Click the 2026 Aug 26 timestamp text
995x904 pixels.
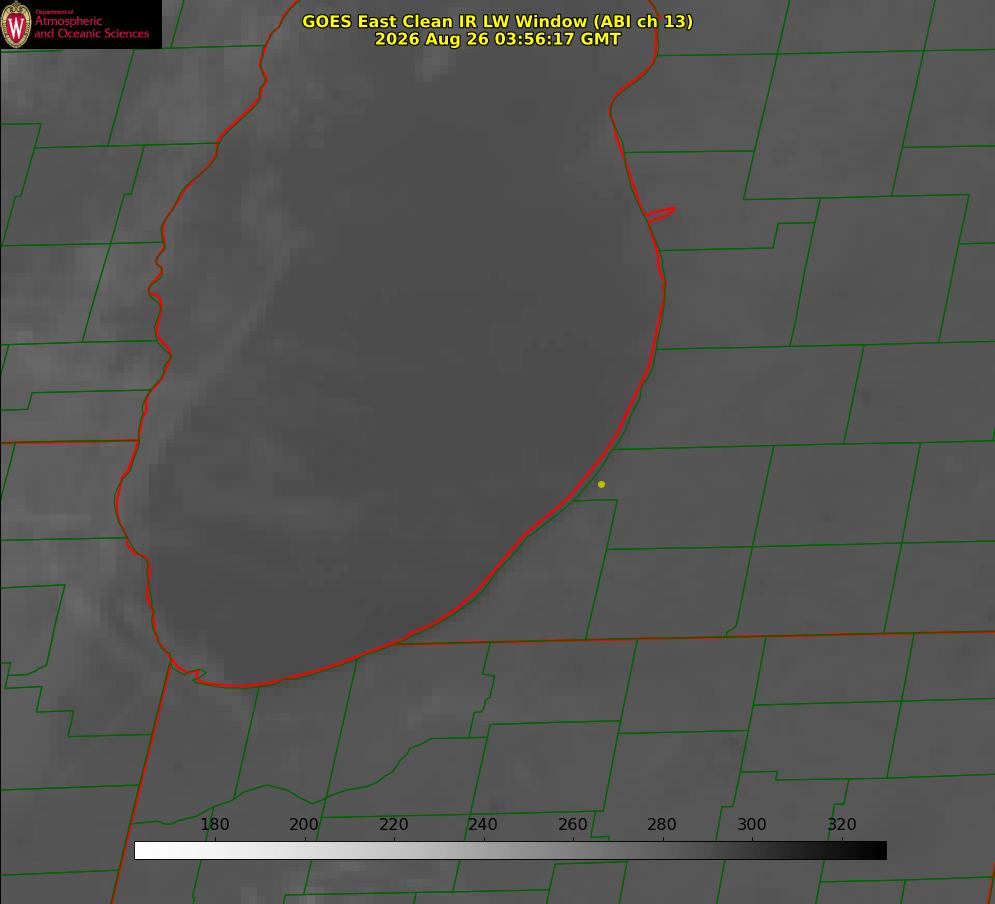click(x=497, y=39)
